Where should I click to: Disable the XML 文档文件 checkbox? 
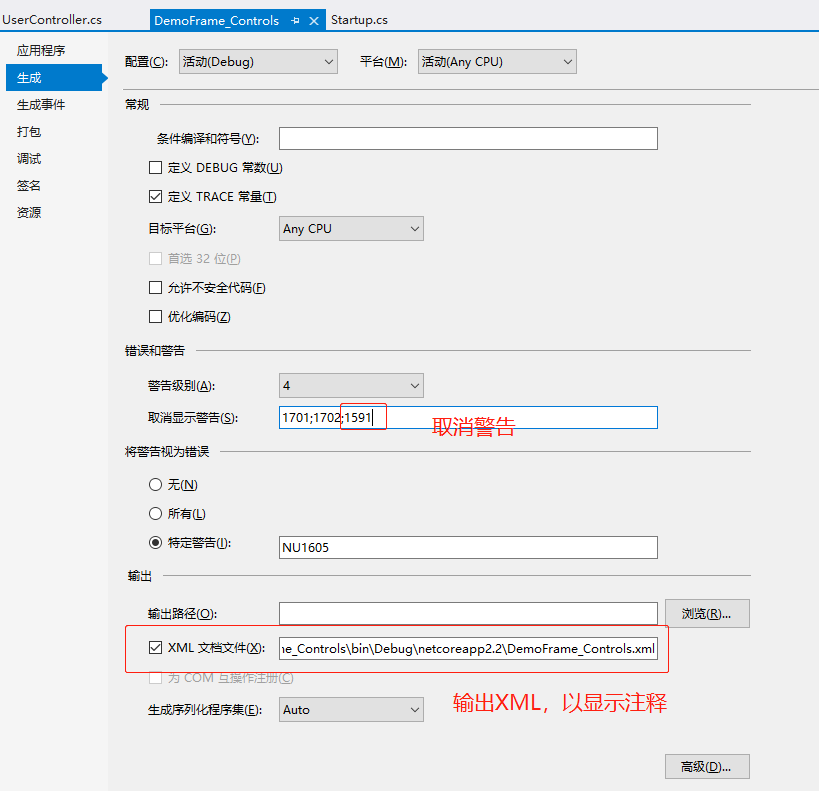point(155,648)
